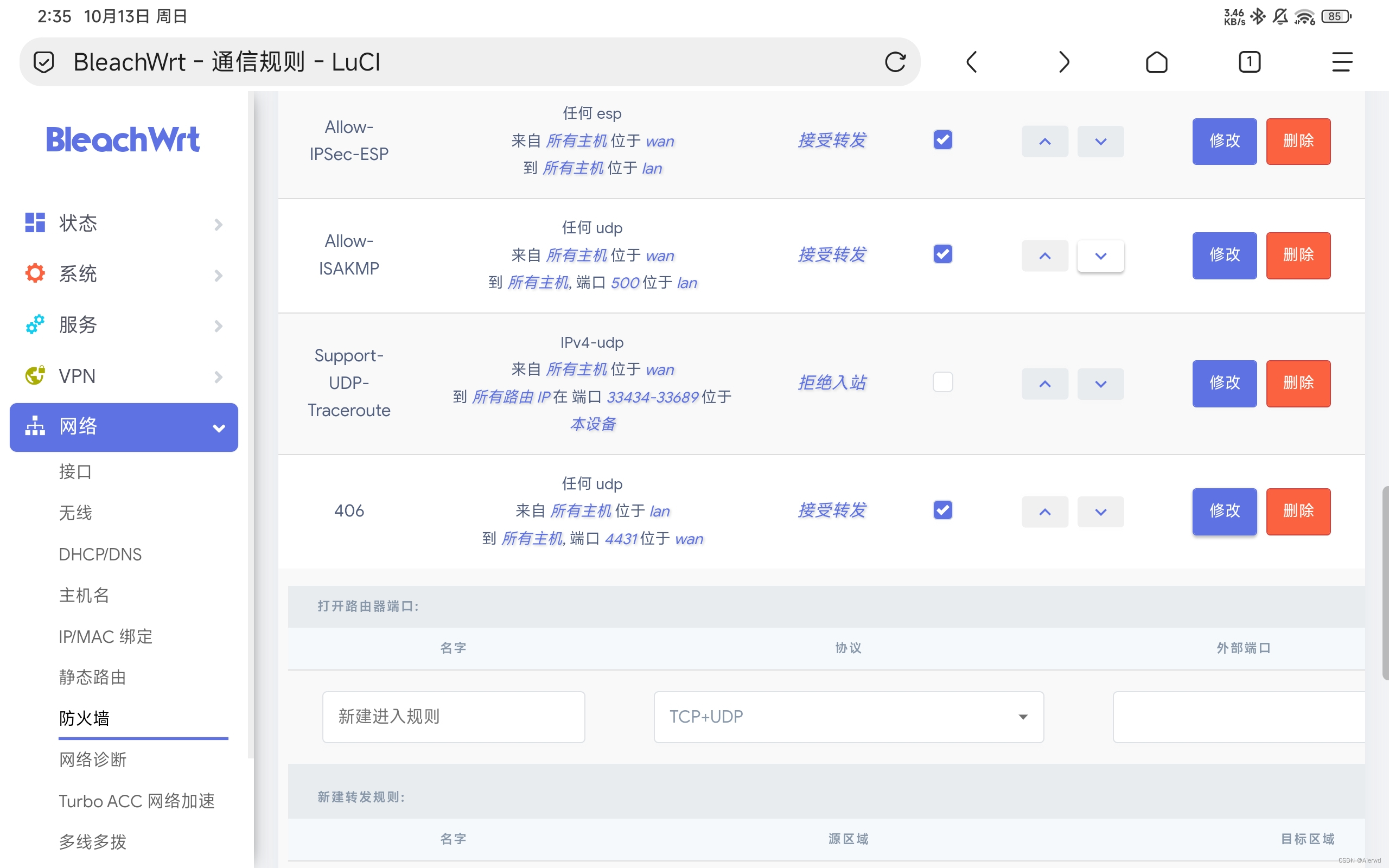Move rule 406 down
The height and width of the screenshot is (868, 1389).
tap(1100, 512)
